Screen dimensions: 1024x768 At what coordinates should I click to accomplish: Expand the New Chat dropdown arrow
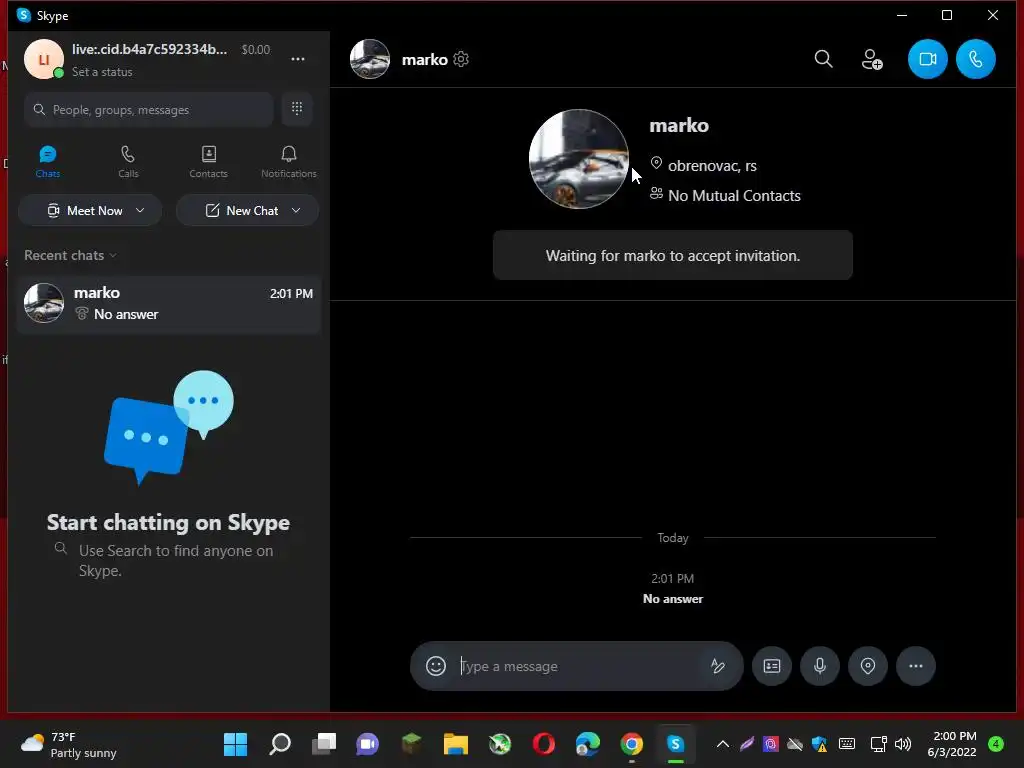(296, 210)
